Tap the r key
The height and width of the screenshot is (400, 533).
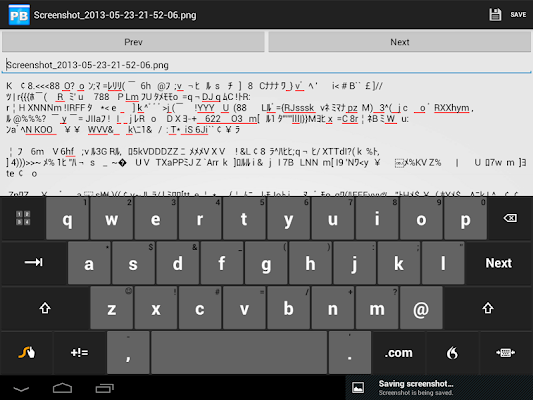click(x=200, y=219)
